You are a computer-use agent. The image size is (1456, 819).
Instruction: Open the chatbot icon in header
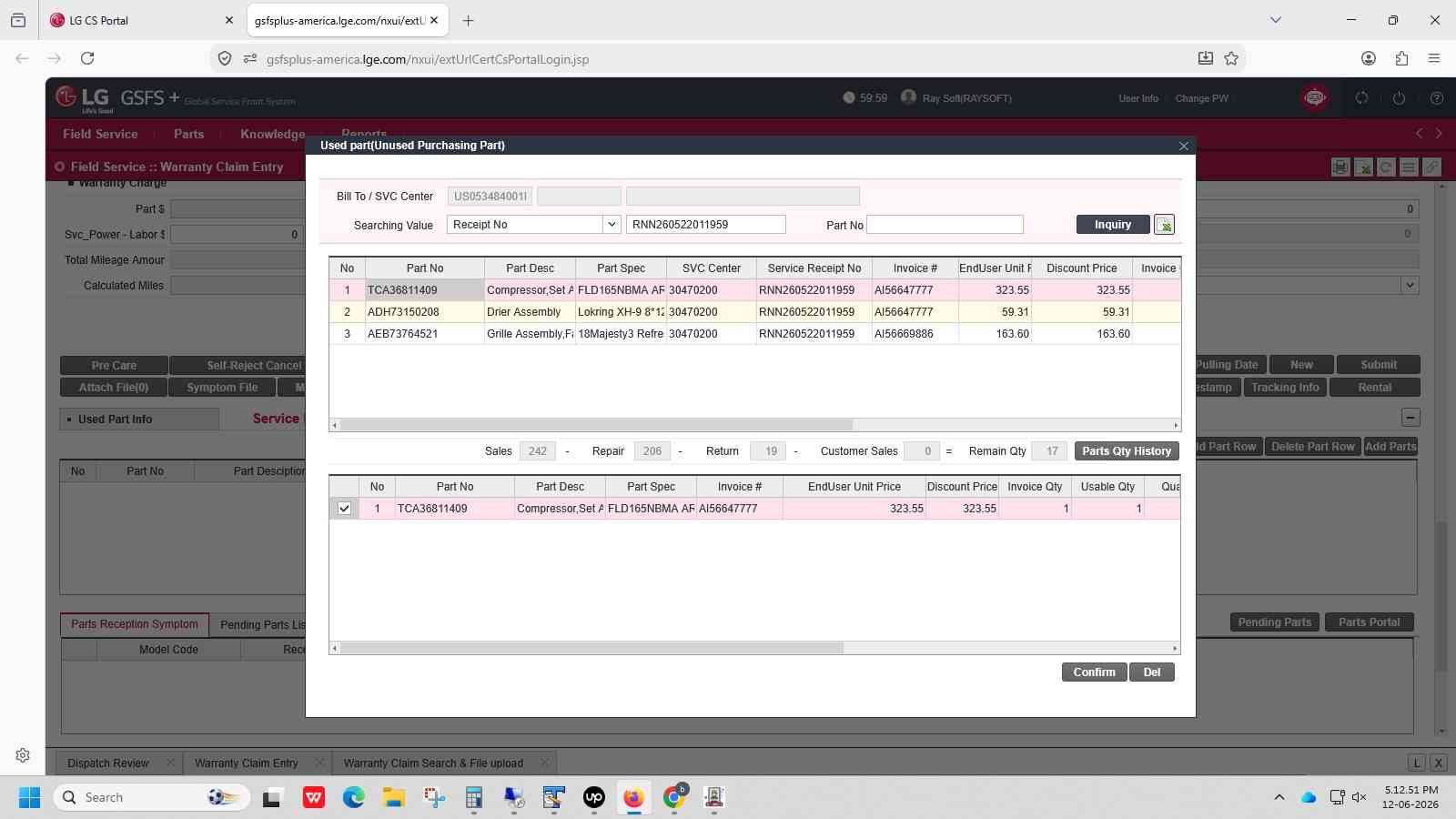[x=1314, y=97]
